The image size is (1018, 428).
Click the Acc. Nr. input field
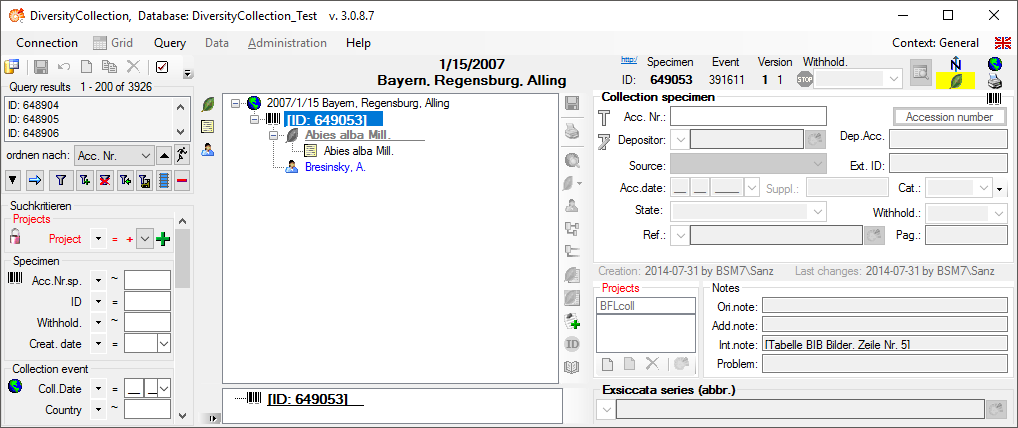point(749,117)
